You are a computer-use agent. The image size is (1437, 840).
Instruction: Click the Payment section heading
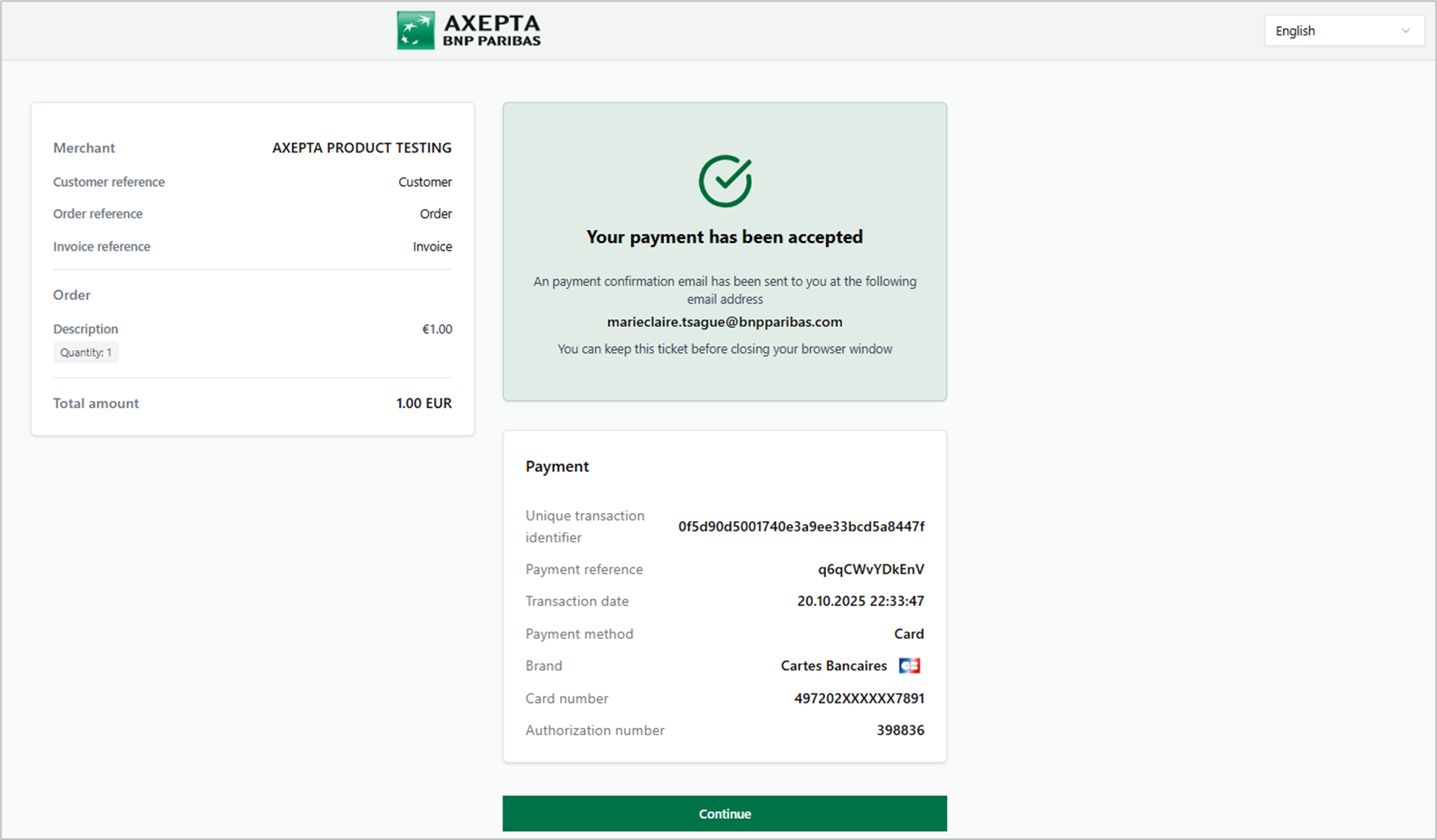pos(557,466)
